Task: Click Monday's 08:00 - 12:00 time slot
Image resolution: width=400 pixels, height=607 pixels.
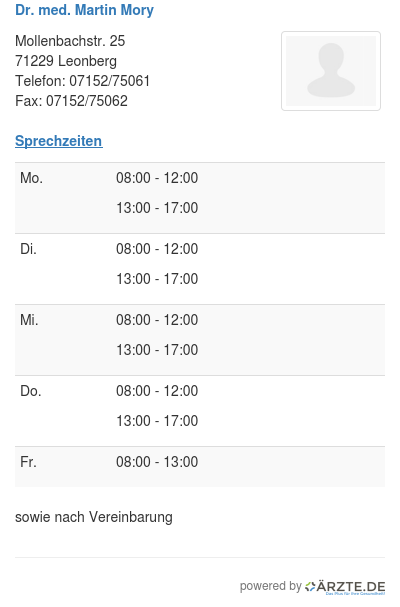Action: coord(157,178)
